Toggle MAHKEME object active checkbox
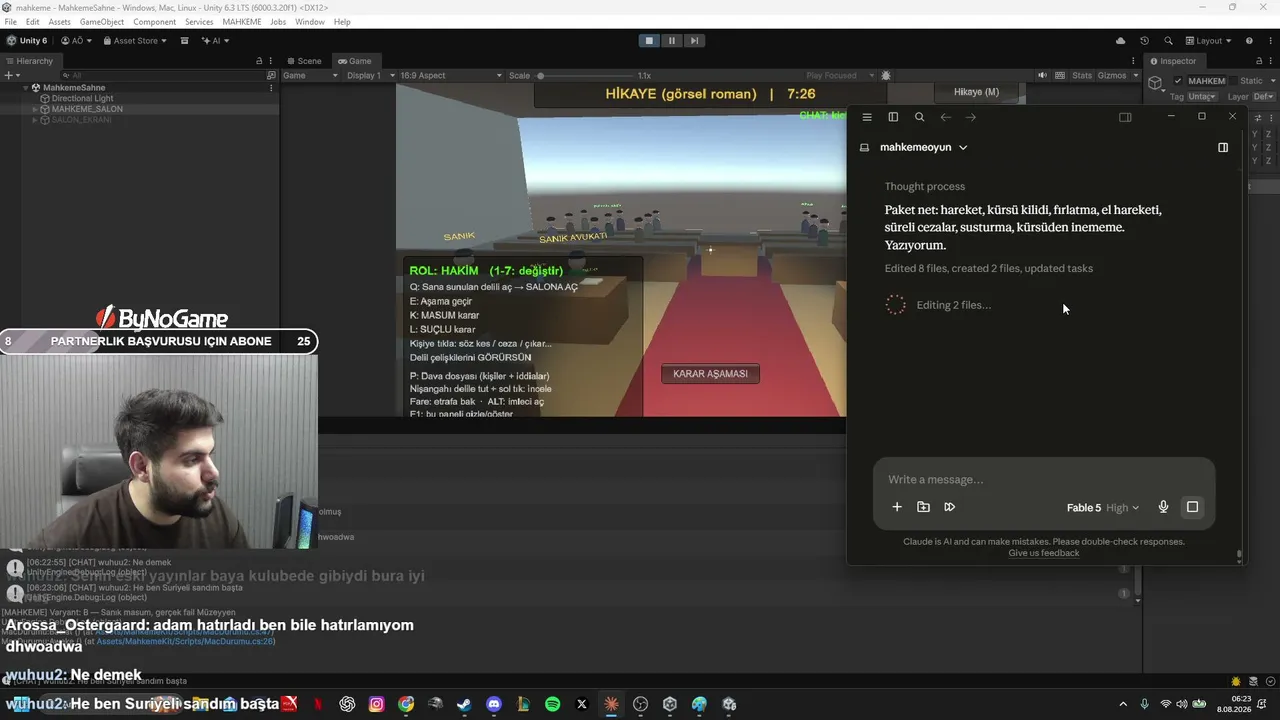1280x720 pixels. tap(1178, 81)
